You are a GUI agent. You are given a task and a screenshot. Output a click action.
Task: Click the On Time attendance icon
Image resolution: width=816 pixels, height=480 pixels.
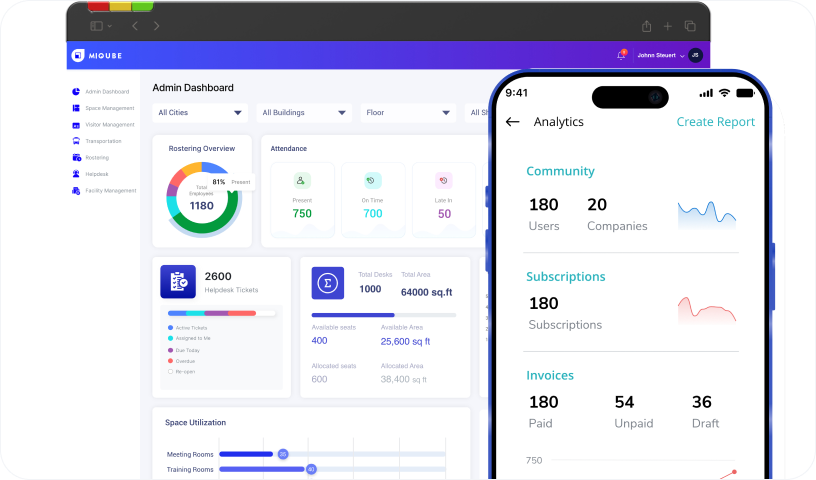pos(373,181)
